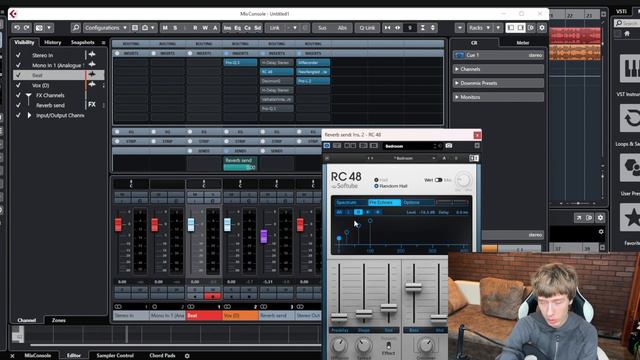Open the magnifier search channel icon

pyautogui.click(x=76, y=28)
